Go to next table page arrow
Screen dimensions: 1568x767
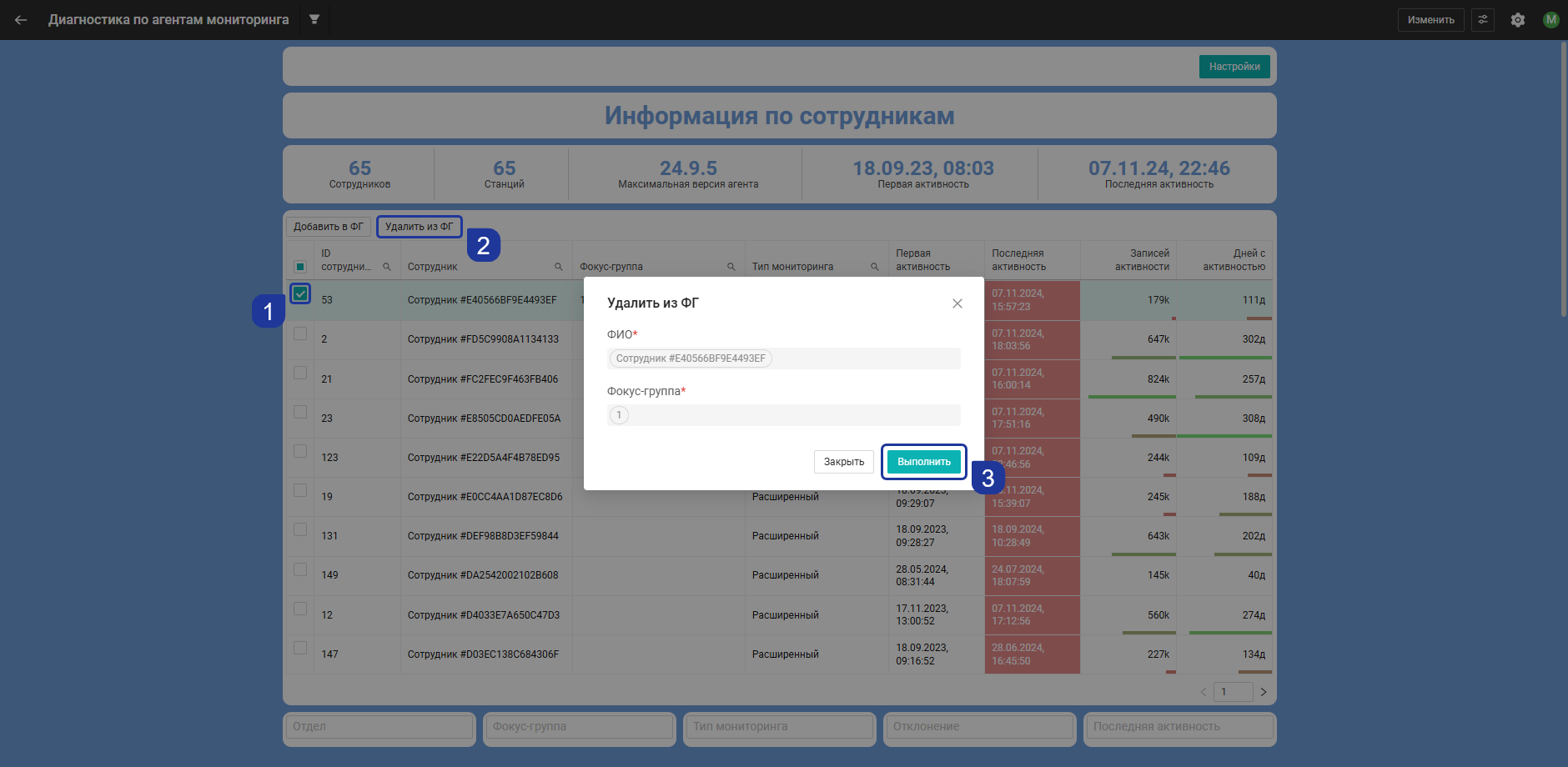[x=1264, y=692]
